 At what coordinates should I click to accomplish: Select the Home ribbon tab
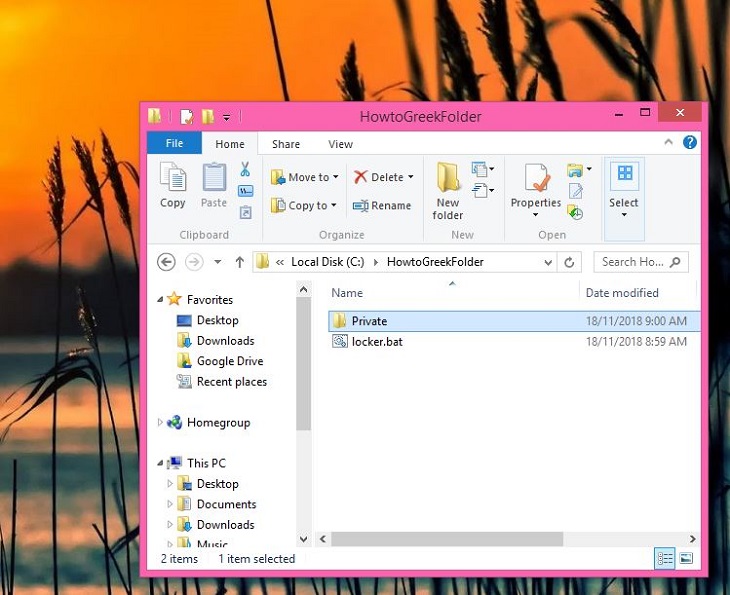pos(230,144)
